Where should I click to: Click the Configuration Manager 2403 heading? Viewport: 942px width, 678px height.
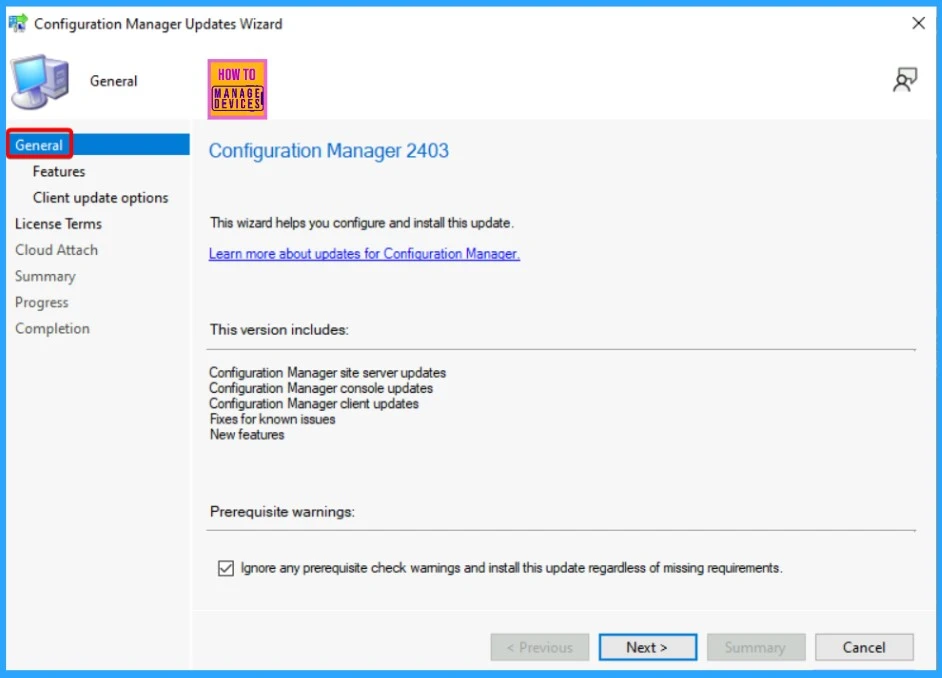click(x=329, y=151)
